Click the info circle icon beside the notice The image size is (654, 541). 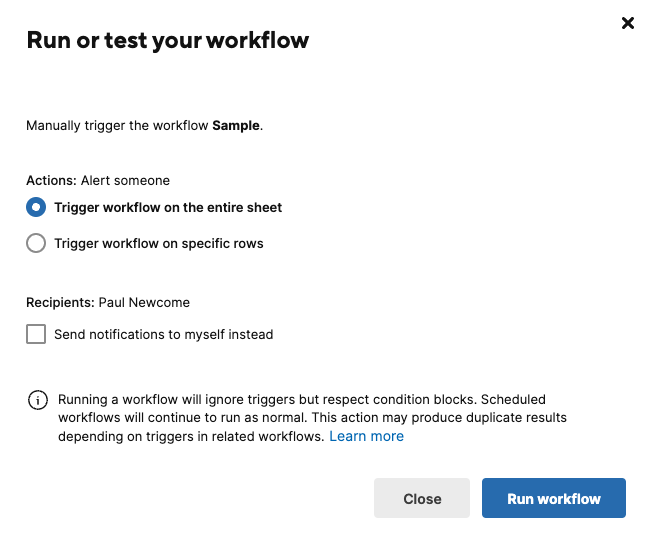[38, 400]
